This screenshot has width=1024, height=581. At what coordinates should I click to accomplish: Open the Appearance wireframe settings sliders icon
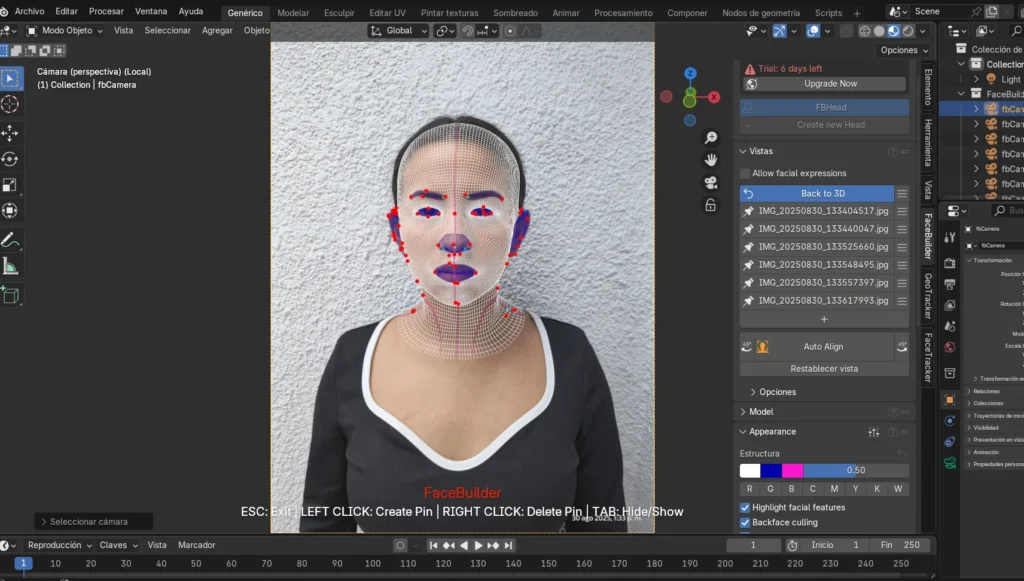click(x=874, y=430)
